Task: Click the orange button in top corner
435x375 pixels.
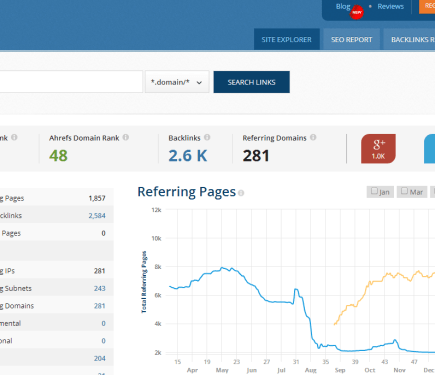Action: [427, 6]
